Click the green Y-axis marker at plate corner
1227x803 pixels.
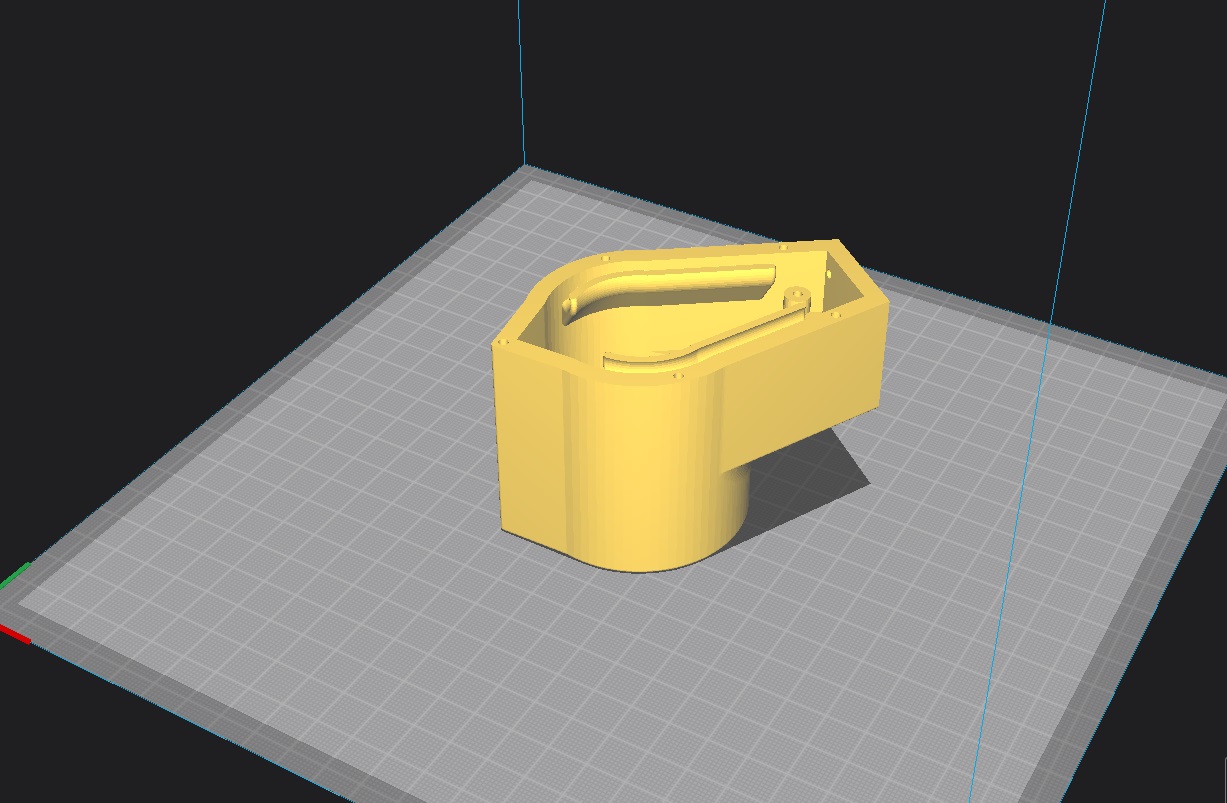[14, 577]
